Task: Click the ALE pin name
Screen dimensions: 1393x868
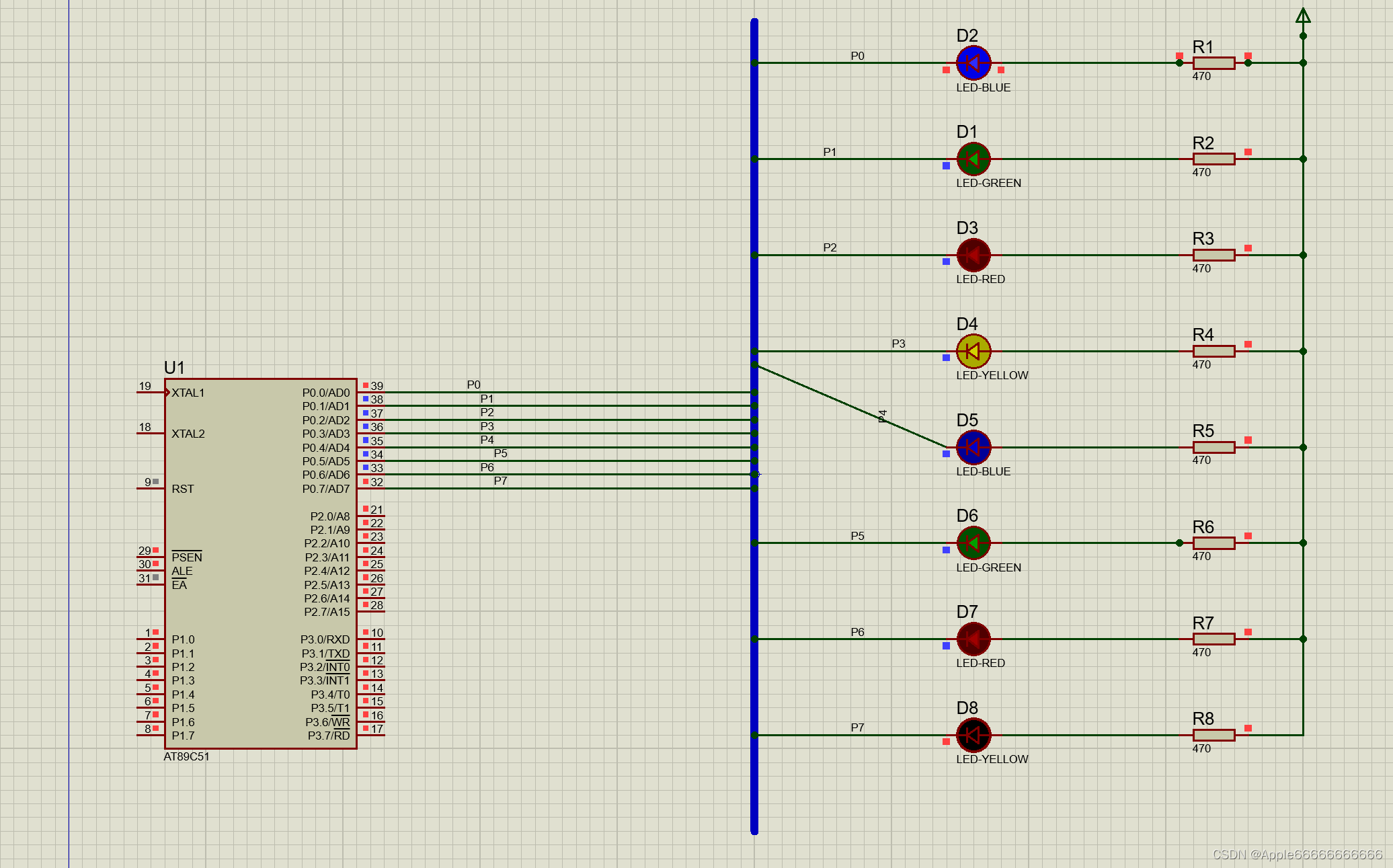Action: coord(182,571)
